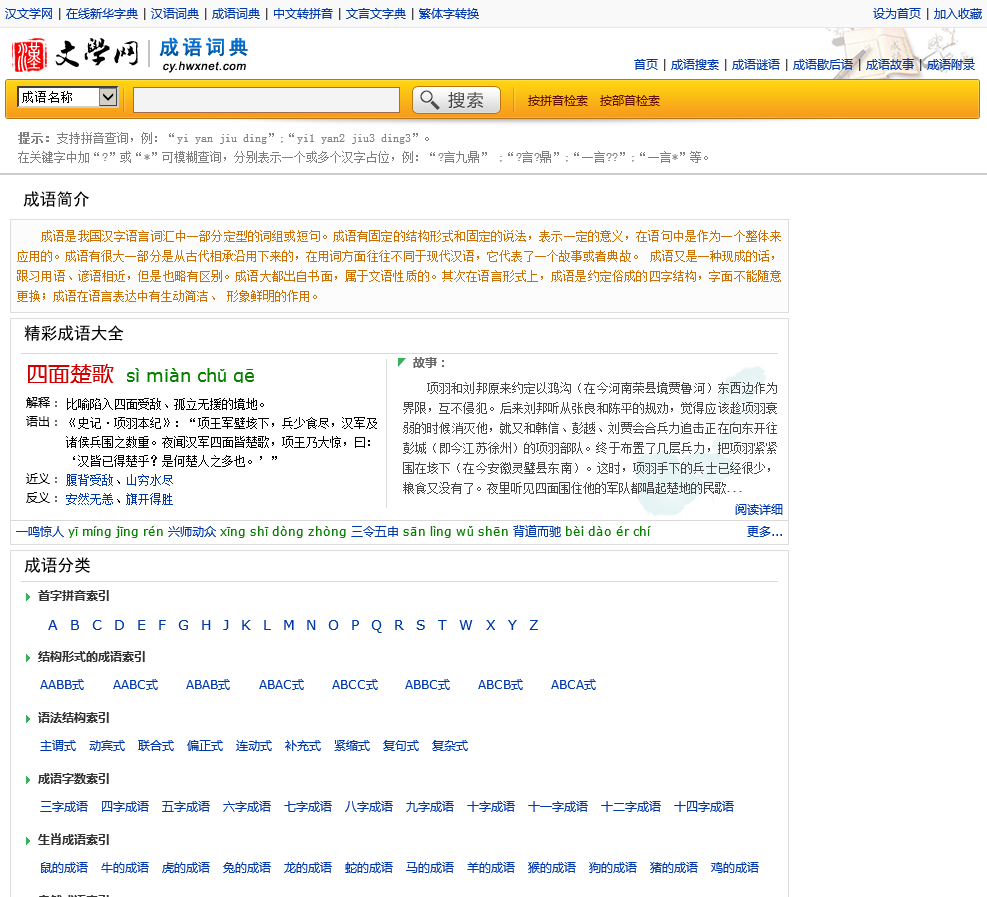
Task: Click 更多... for more idioms
Action: pyautogui.click(x=764, y=532)
